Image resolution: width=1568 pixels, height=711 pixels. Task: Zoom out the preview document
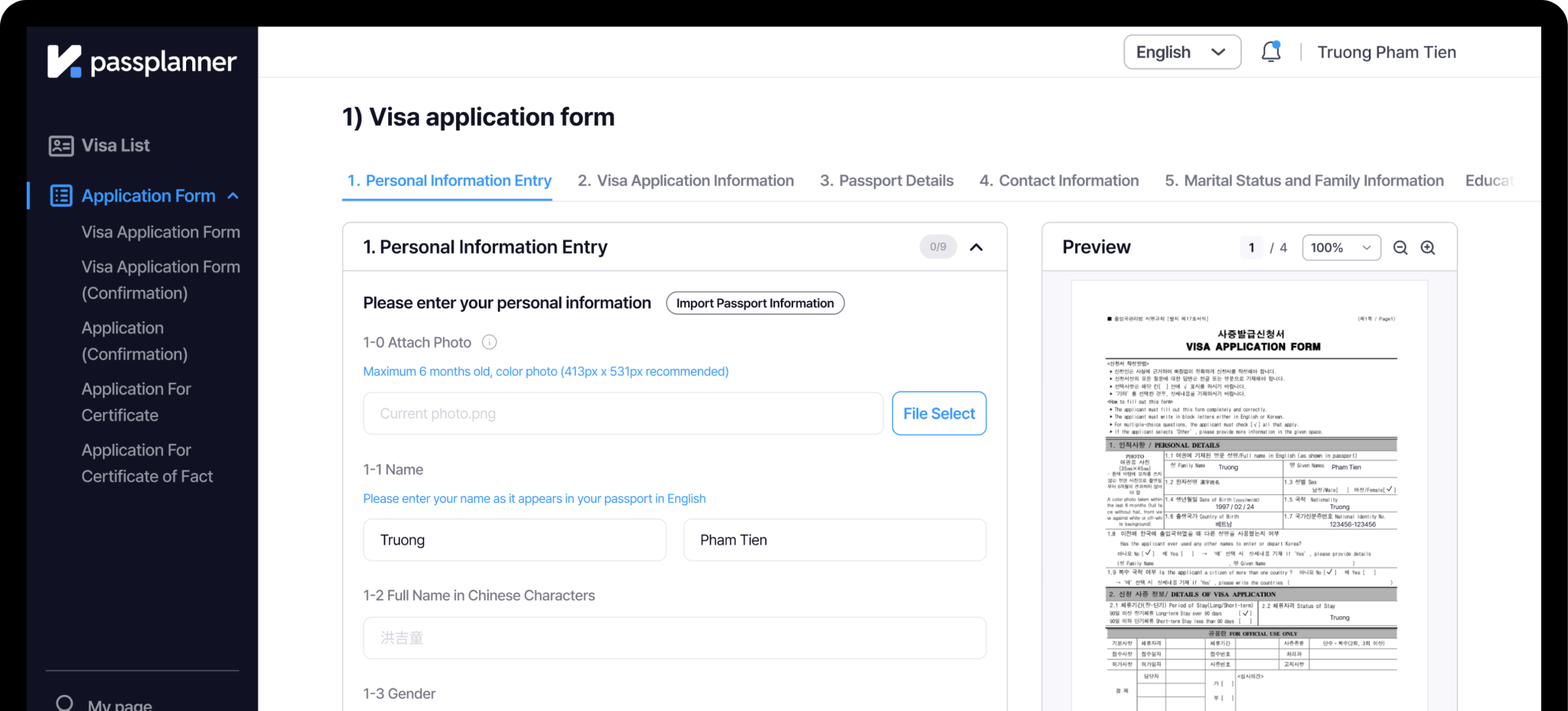[x=1400, y=248]
